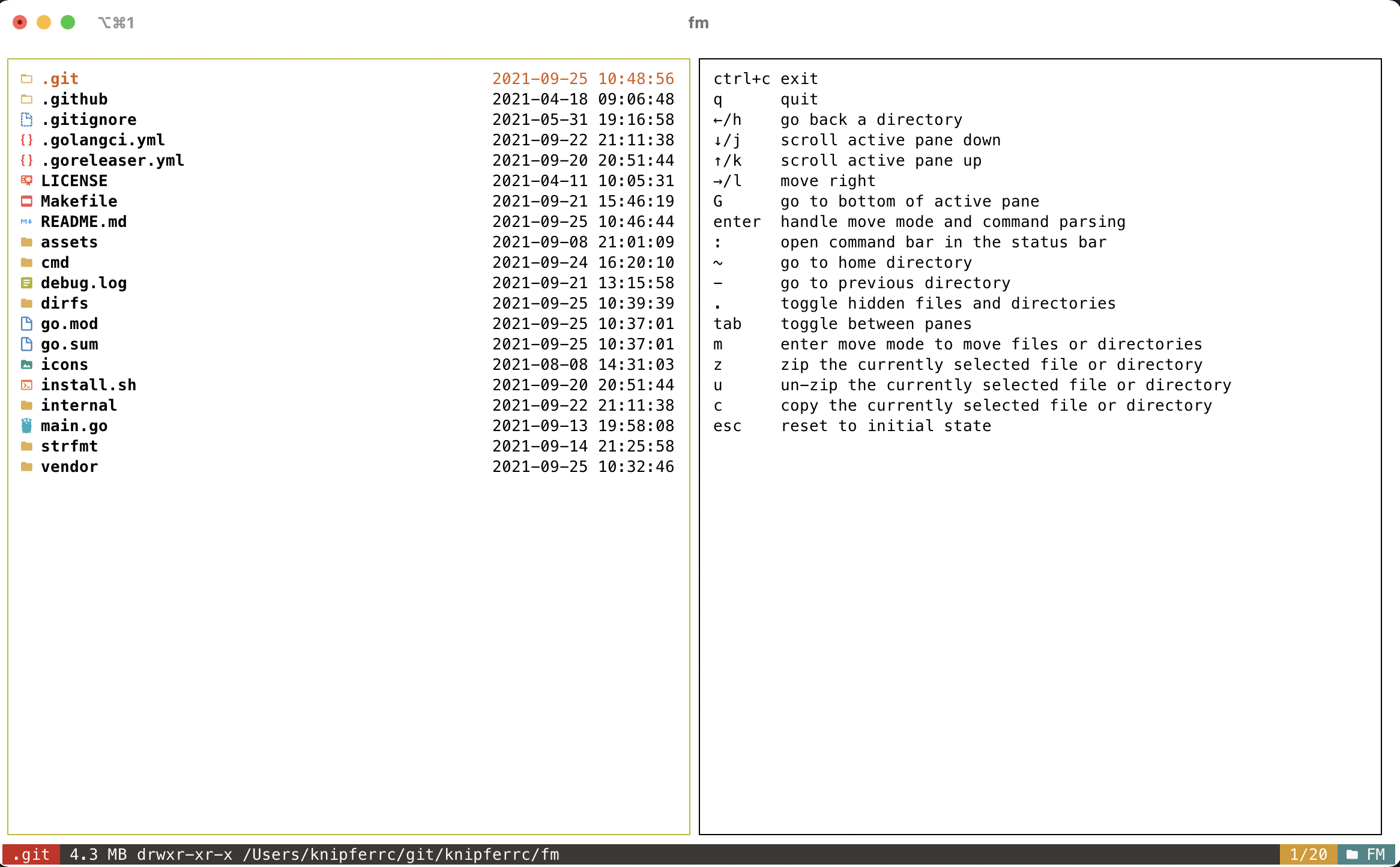Click the braces icon next to .golangci.yml
Viewport: 1400px width, 867px height.
26,140
